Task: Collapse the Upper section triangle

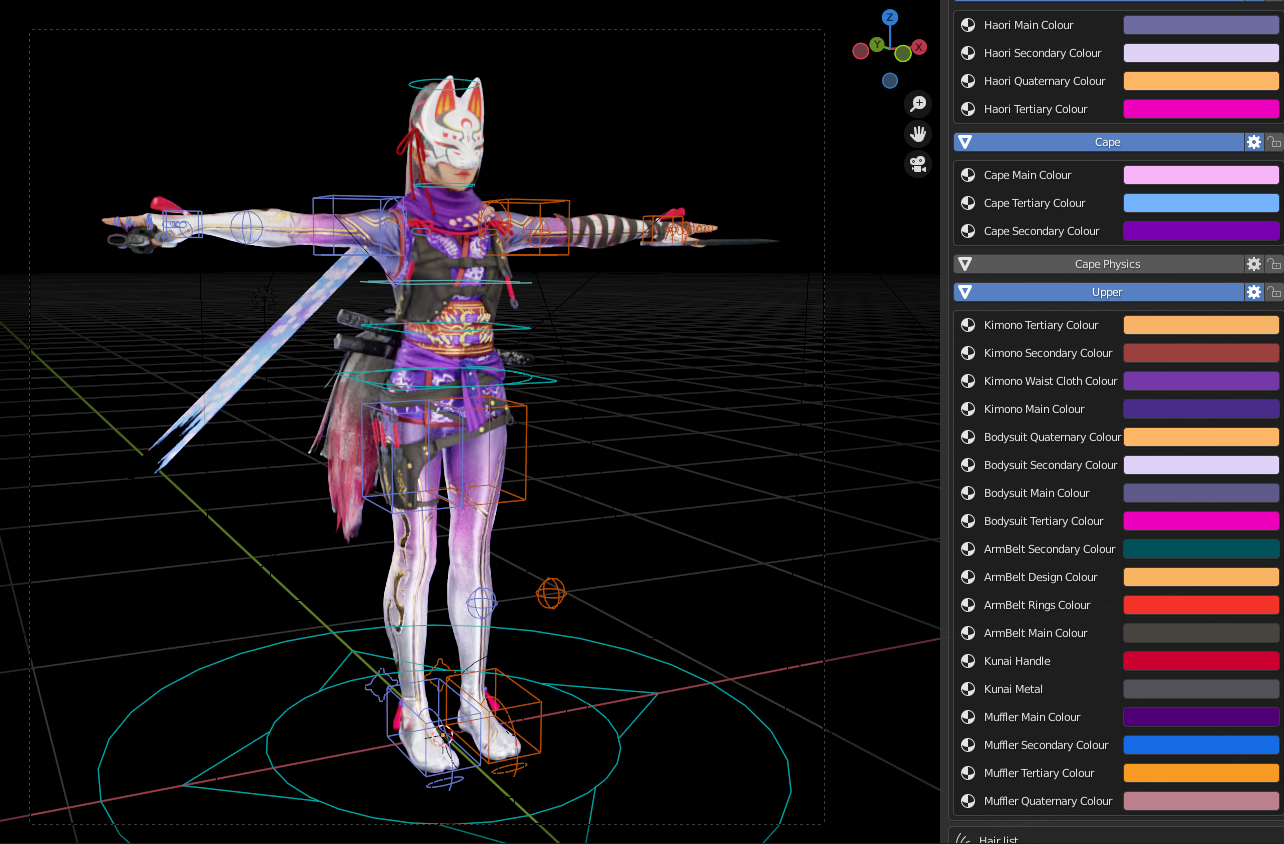Action: [965, 292]
